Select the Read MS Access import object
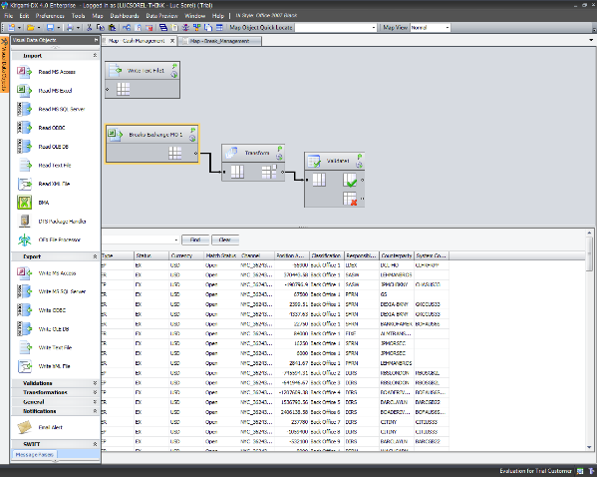 (46, 72)
